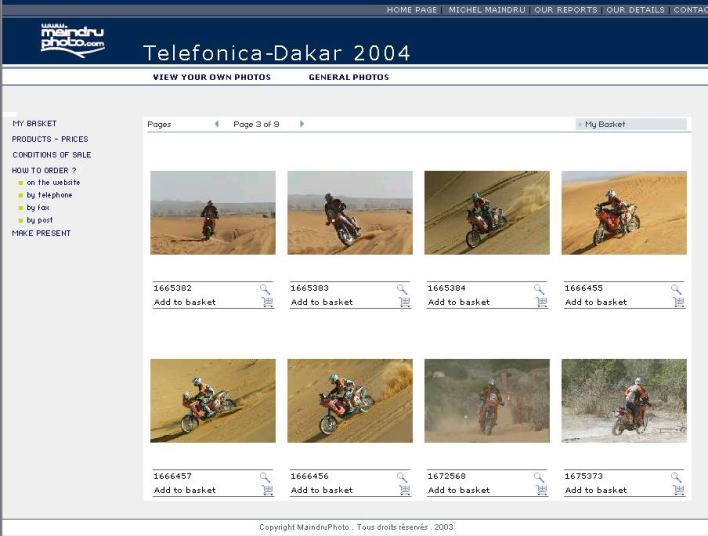Click Add to basket text for 1675373
The width and height of the screenshot is (708, 536).
tap(596, 490)
